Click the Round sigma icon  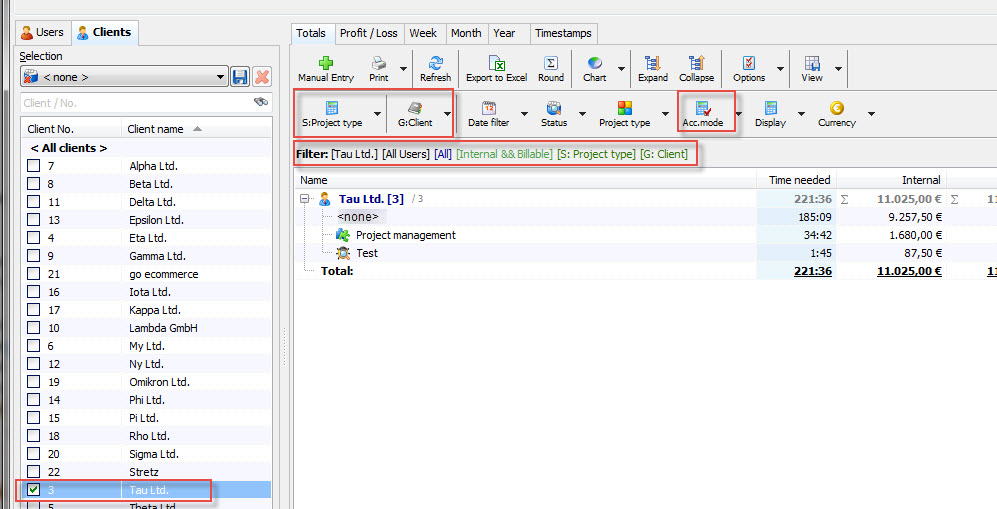[x=550, y=63]
